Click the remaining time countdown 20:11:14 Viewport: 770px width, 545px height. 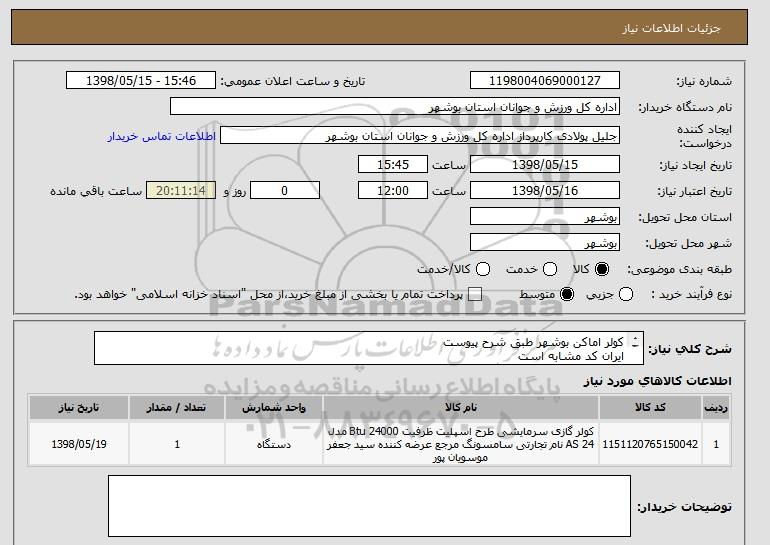pyautogui.click(x=181, y=191)
